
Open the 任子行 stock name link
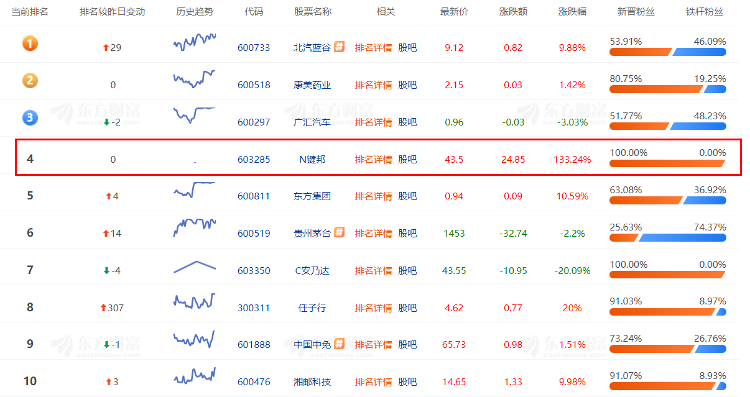tap(312, 308)
